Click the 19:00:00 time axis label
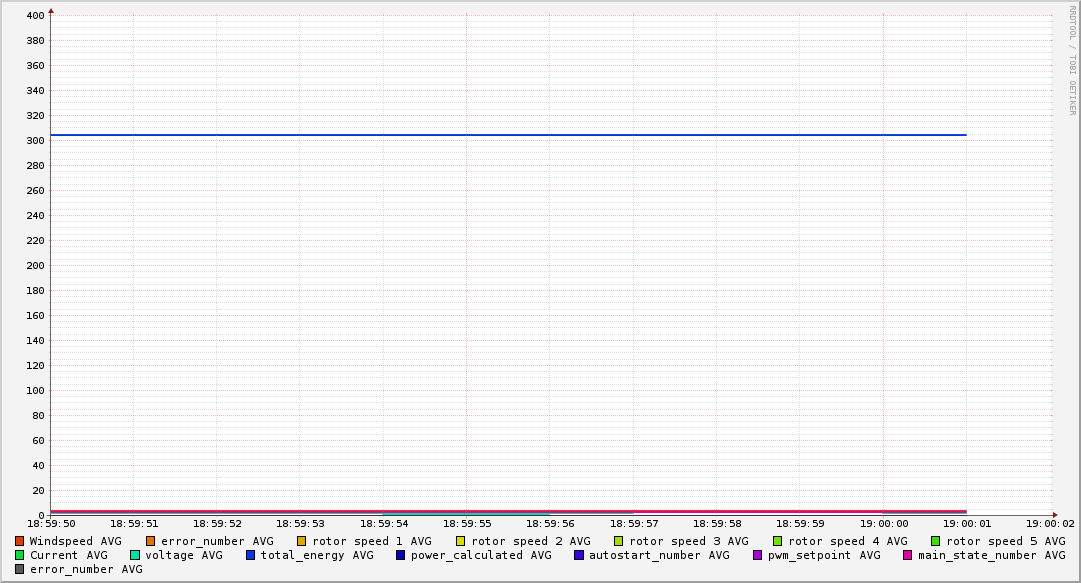Viewport: 1081px width, 583px height. pyautogui.click(x=884, y=523)
